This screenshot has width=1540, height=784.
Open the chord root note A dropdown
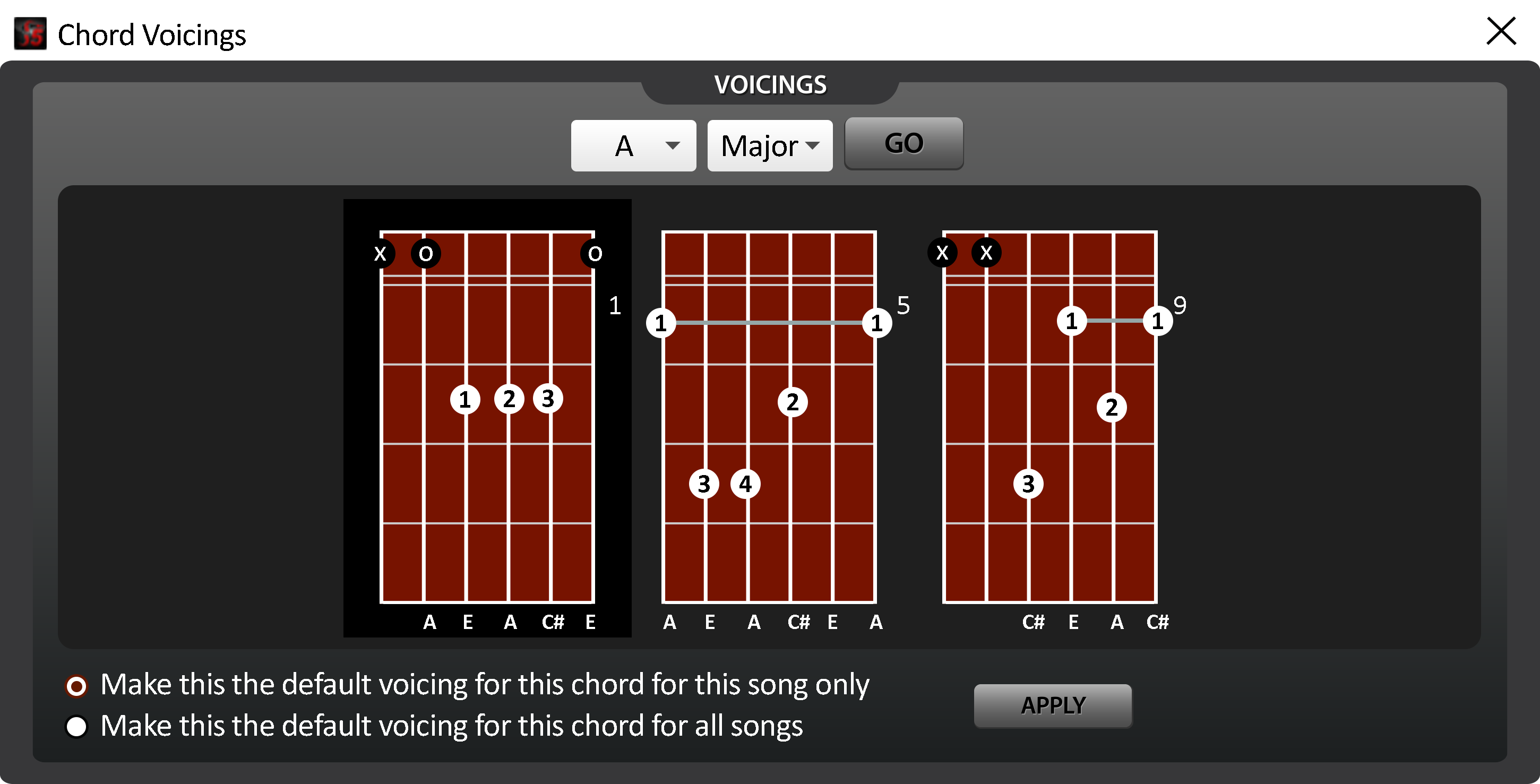(633, 146)
